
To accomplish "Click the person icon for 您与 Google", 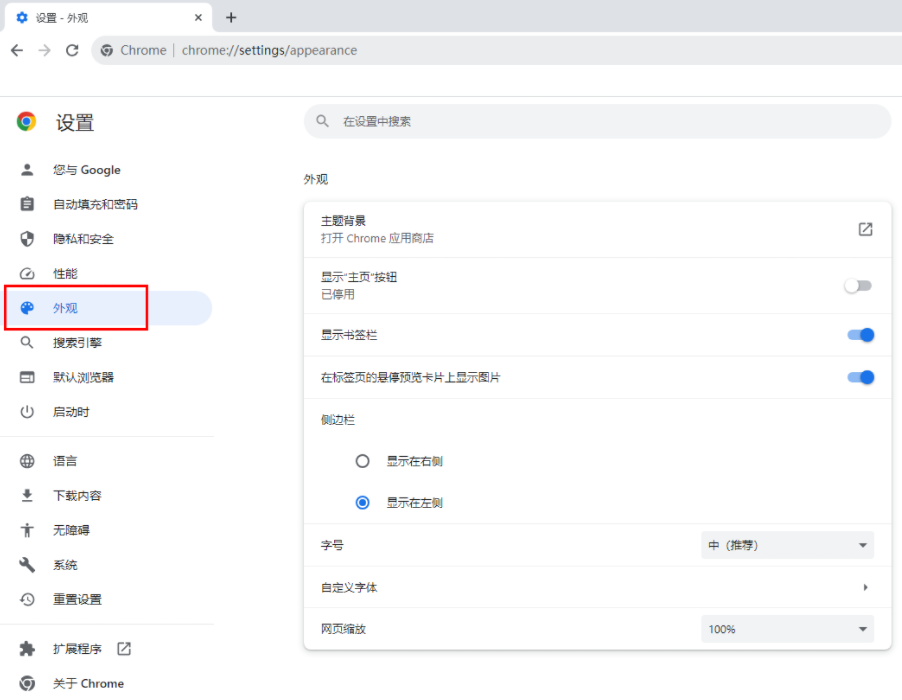I will click(x=27, y=170).
